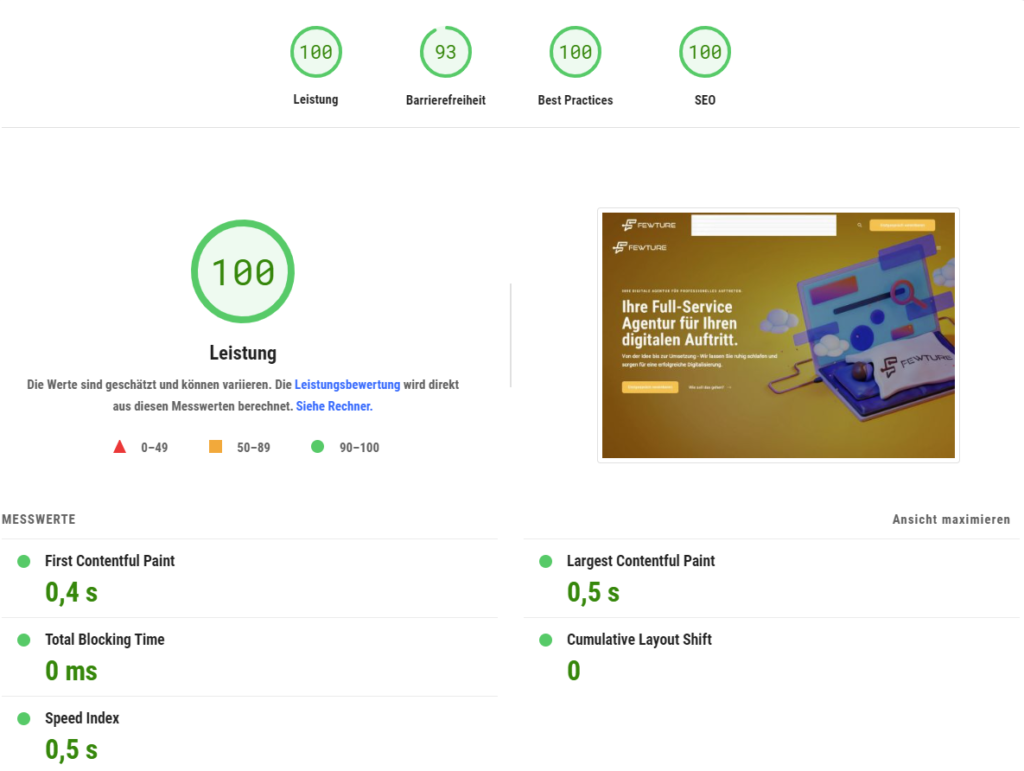1024x771 pixels.
Task: Click the MESSWERTE section heading
Action: point(39,520)
